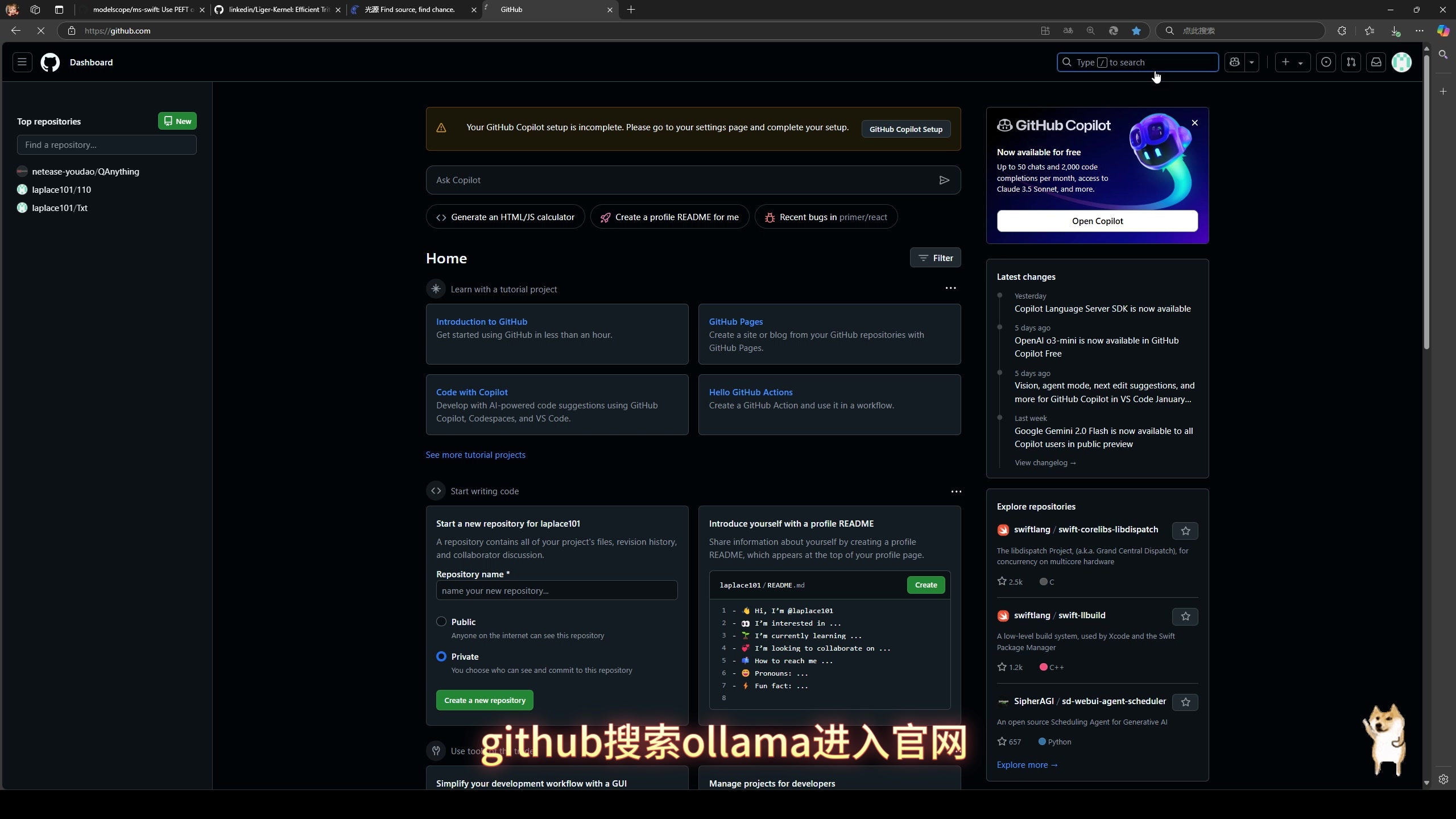
Task: Star swiftlang/swift-llbuild repository
Action: pyautogui.click(x=1185, y=617)
